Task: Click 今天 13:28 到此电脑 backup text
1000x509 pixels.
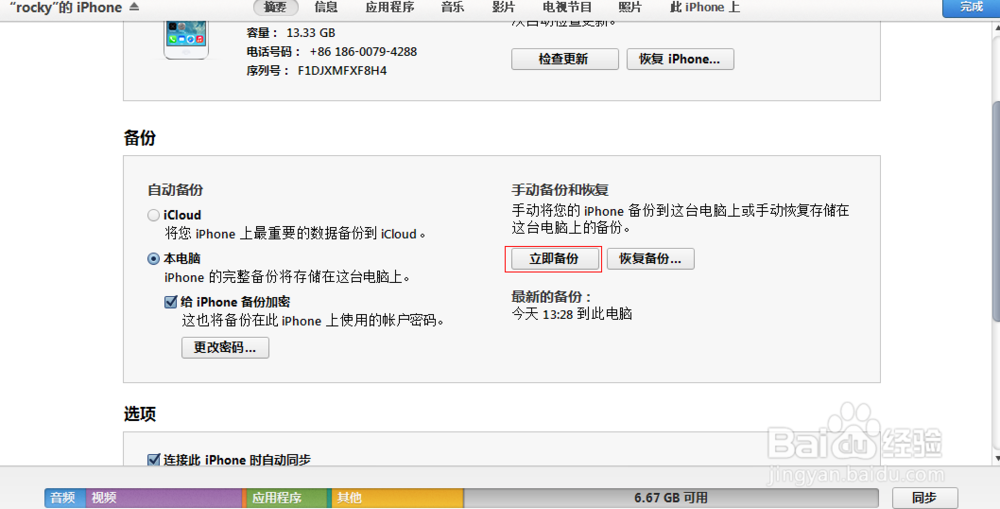Action: pos(572,314)
